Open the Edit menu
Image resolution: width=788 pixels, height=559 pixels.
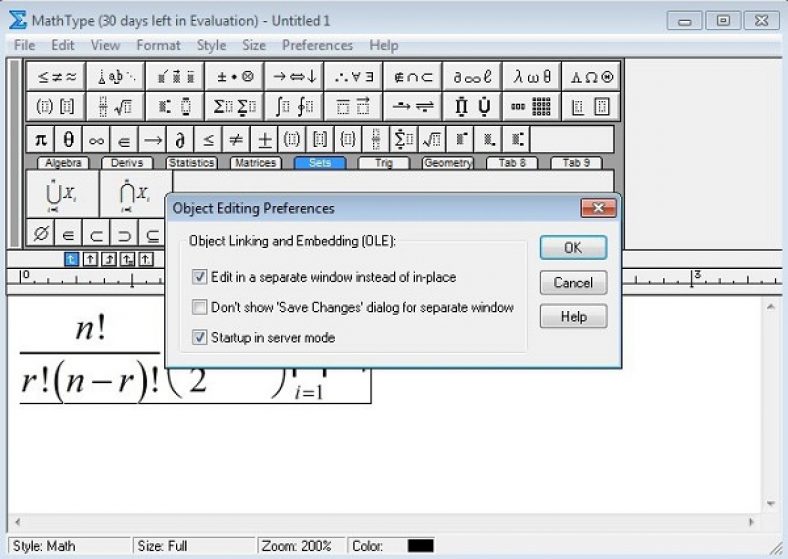pos(63,45)
